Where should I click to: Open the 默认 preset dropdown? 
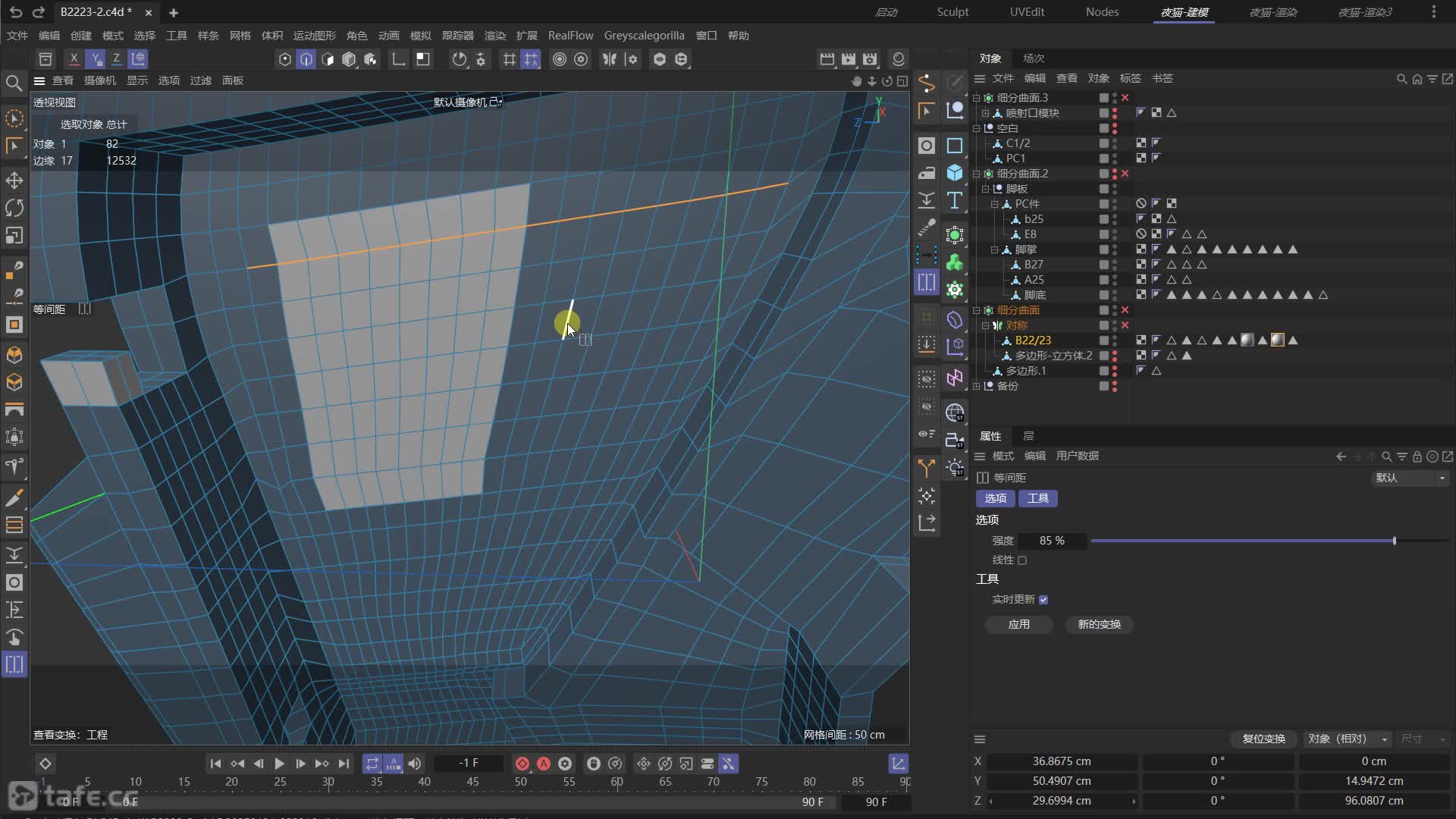1410,478
